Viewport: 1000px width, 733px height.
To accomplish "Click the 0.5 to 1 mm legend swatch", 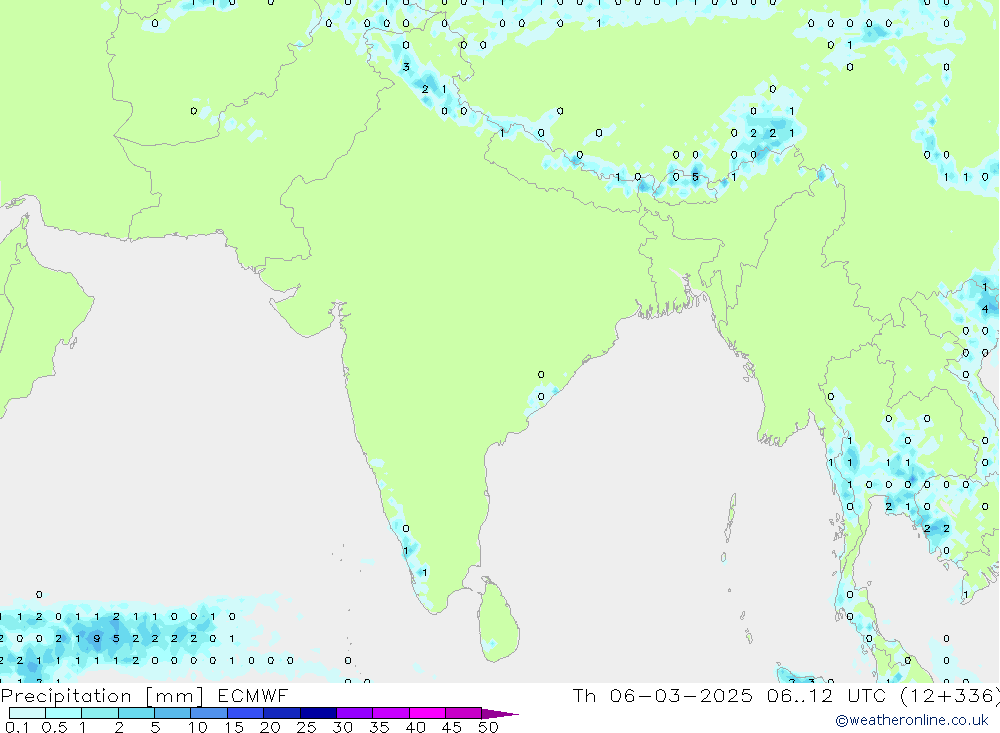I will click(64, 713).
